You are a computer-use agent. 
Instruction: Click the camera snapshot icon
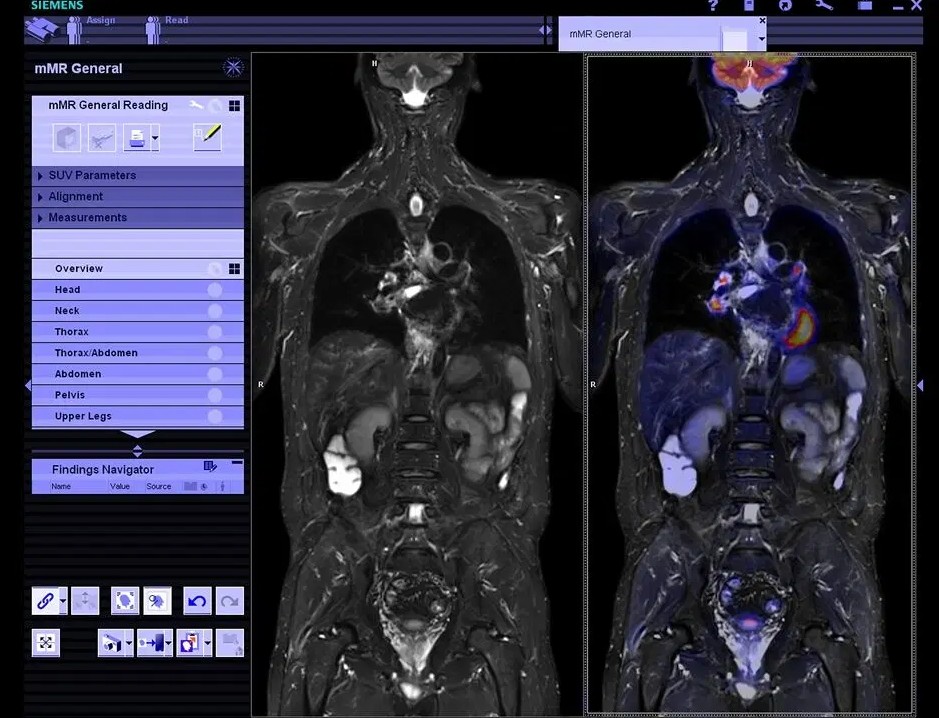point(111,643)
